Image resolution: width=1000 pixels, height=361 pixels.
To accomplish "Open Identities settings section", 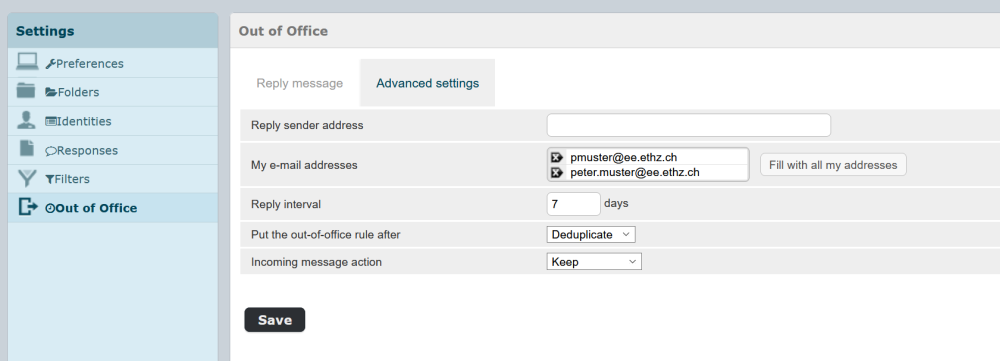I will (113, 121).
